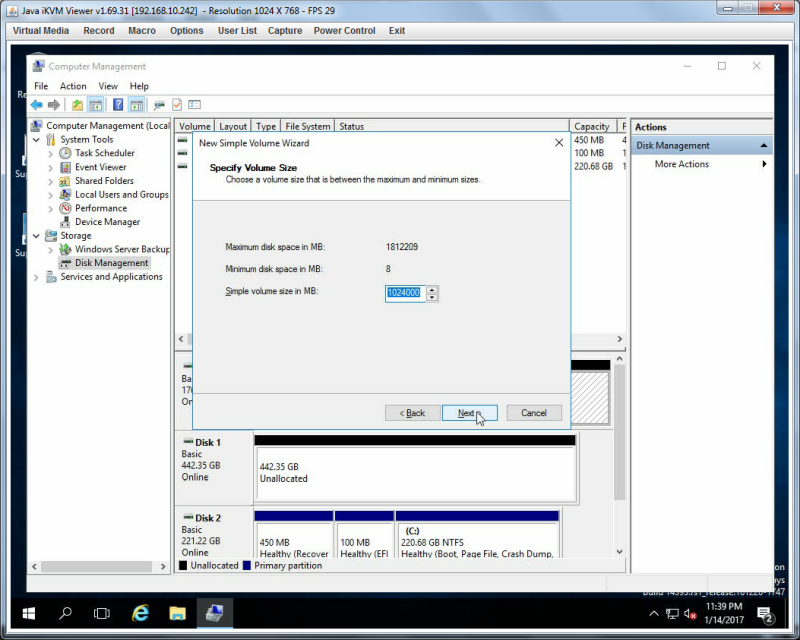The height and width of the screenshot is (640, 800).
Task: Click the Disk 1 unallocated 442.35 GB region
Action: click(x=415, y=473)
